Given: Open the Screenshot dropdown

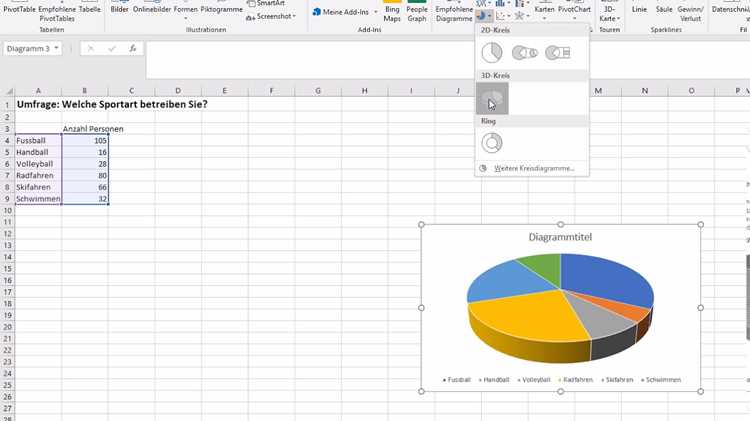Looking at the screenshot, I should pyautogui.click(x=271, y=16).
